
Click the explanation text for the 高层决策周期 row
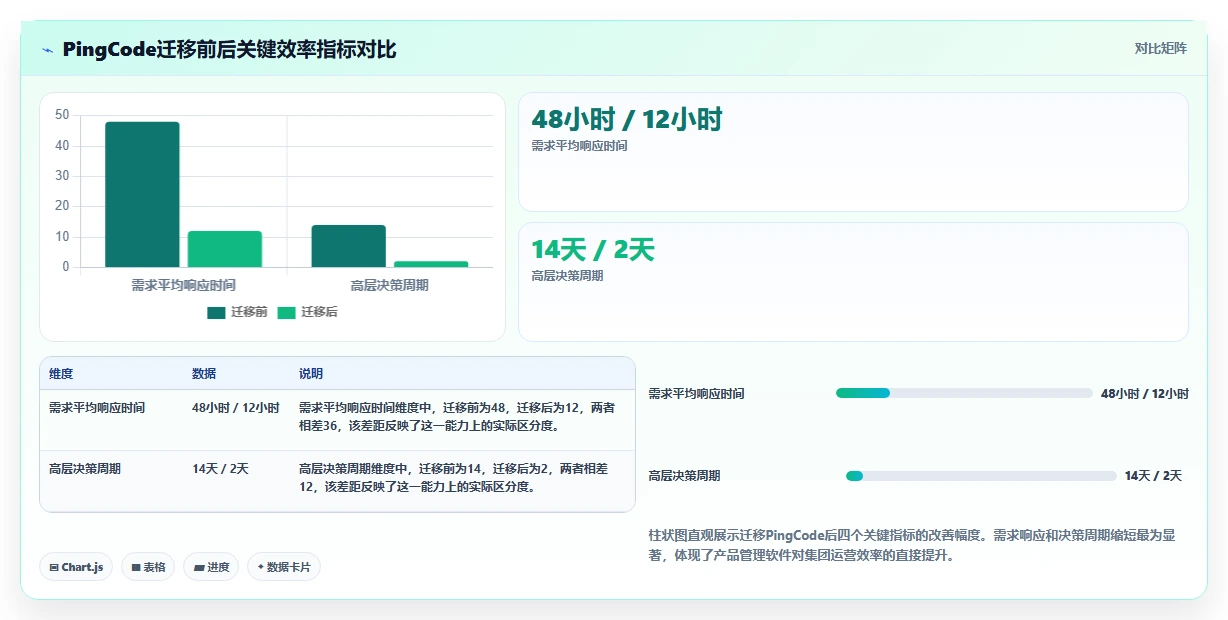pos(453,477)
